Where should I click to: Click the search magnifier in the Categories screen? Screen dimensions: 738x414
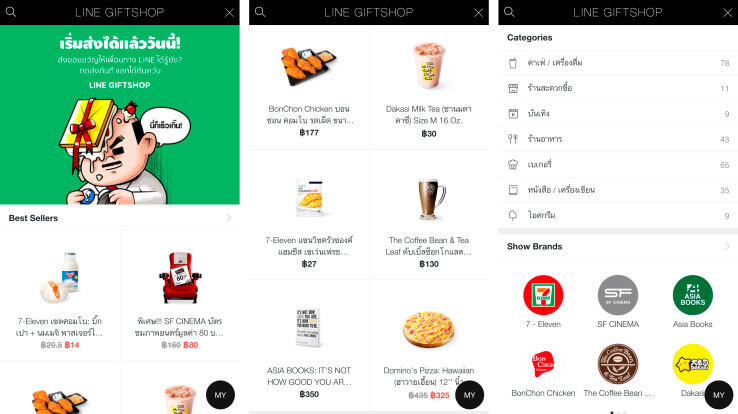click(x=509, y=12)
